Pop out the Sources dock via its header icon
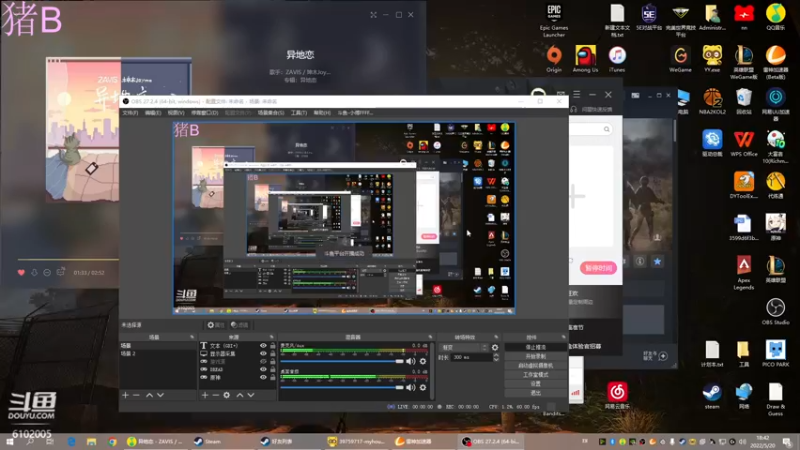This screenshot has height=450, width=800. tap(271, 337)
